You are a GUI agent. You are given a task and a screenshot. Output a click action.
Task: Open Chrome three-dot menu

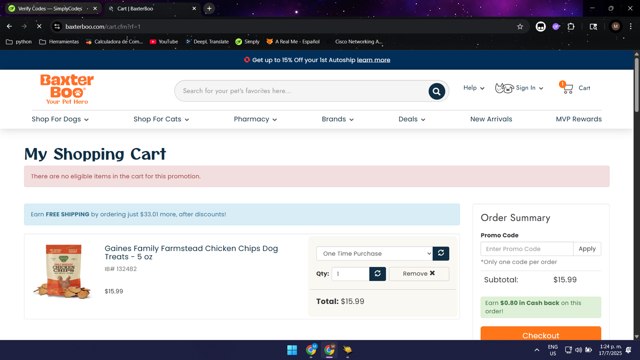(x=631, y=27)
